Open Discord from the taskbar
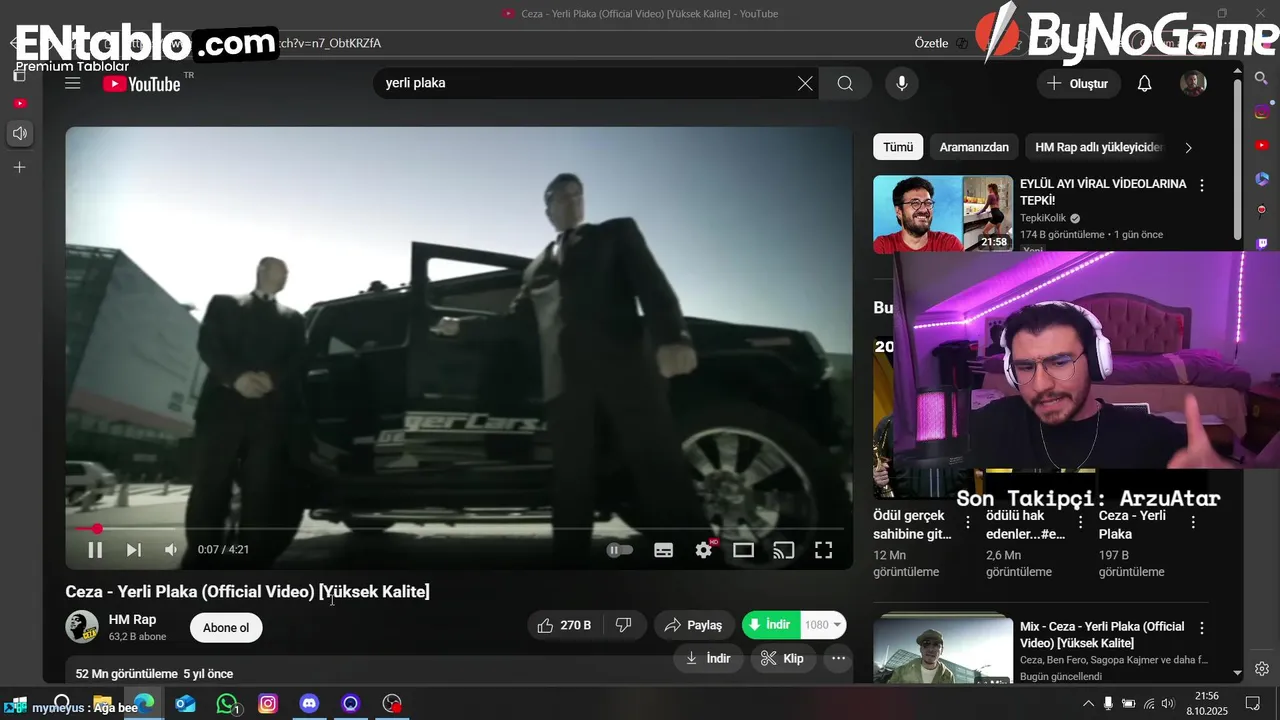 (x=309, y=704)
